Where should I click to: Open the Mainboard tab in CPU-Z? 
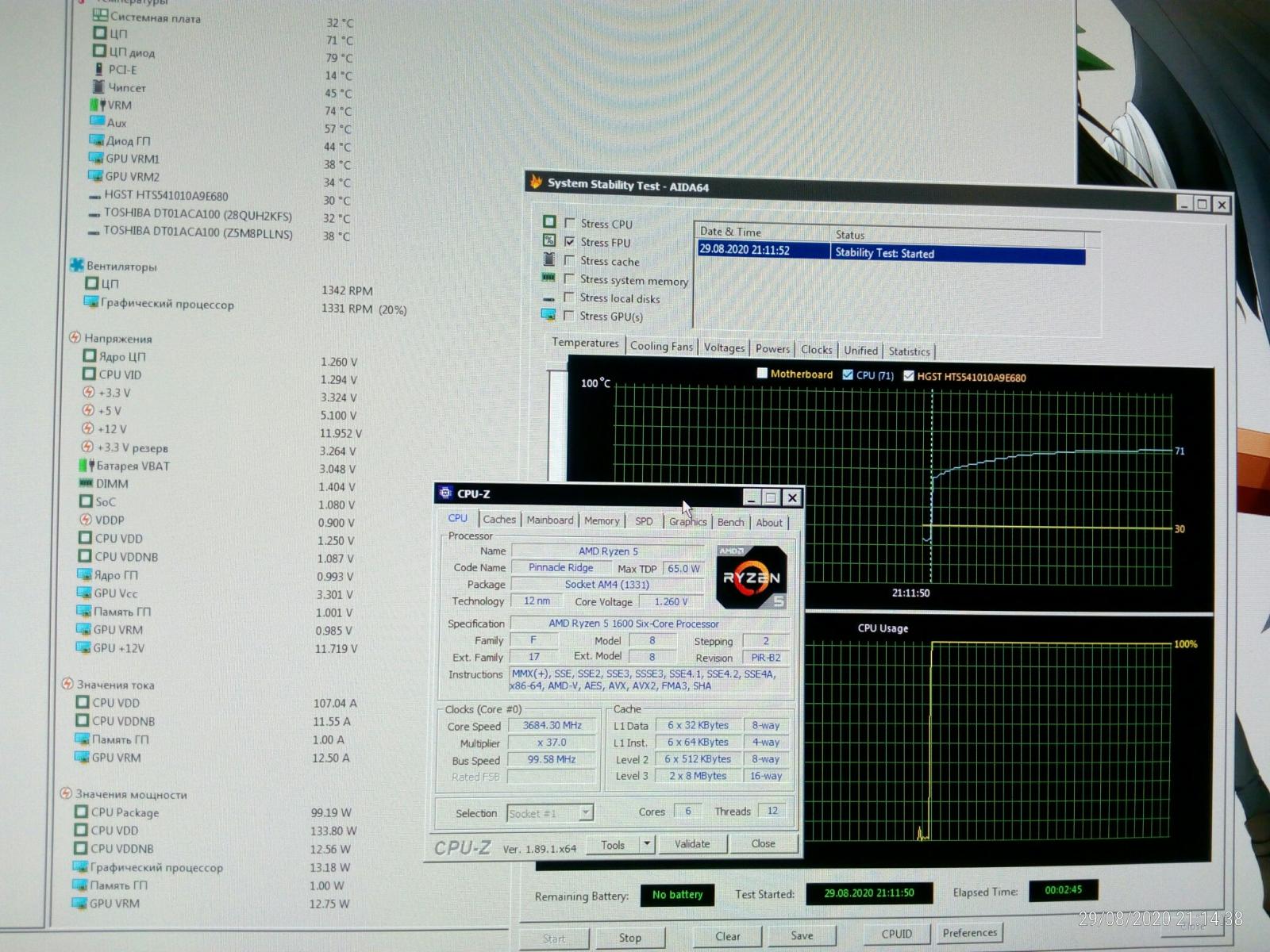point(549,520)
